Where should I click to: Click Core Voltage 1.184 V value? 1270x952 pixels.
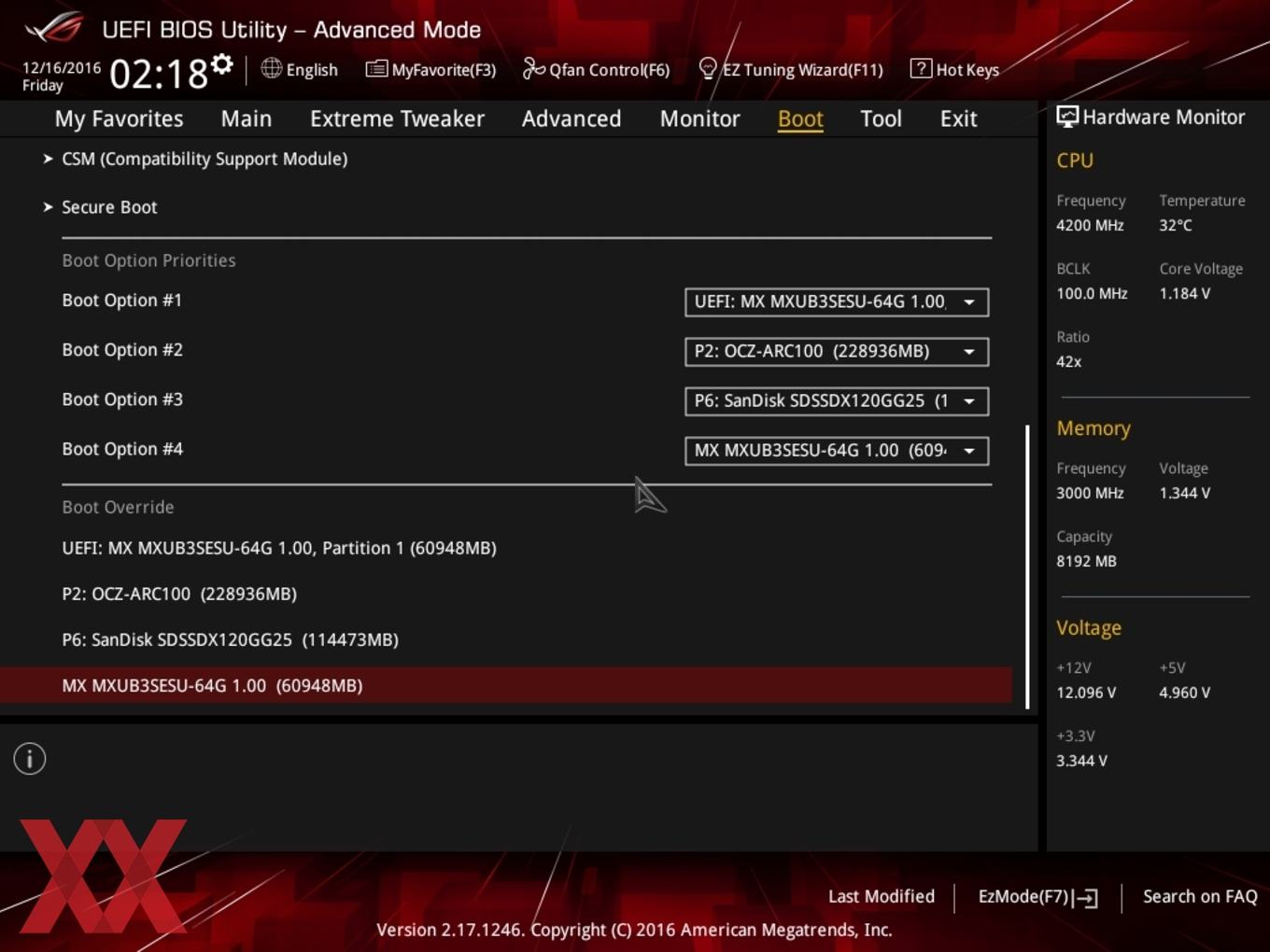coord(1184,293)
